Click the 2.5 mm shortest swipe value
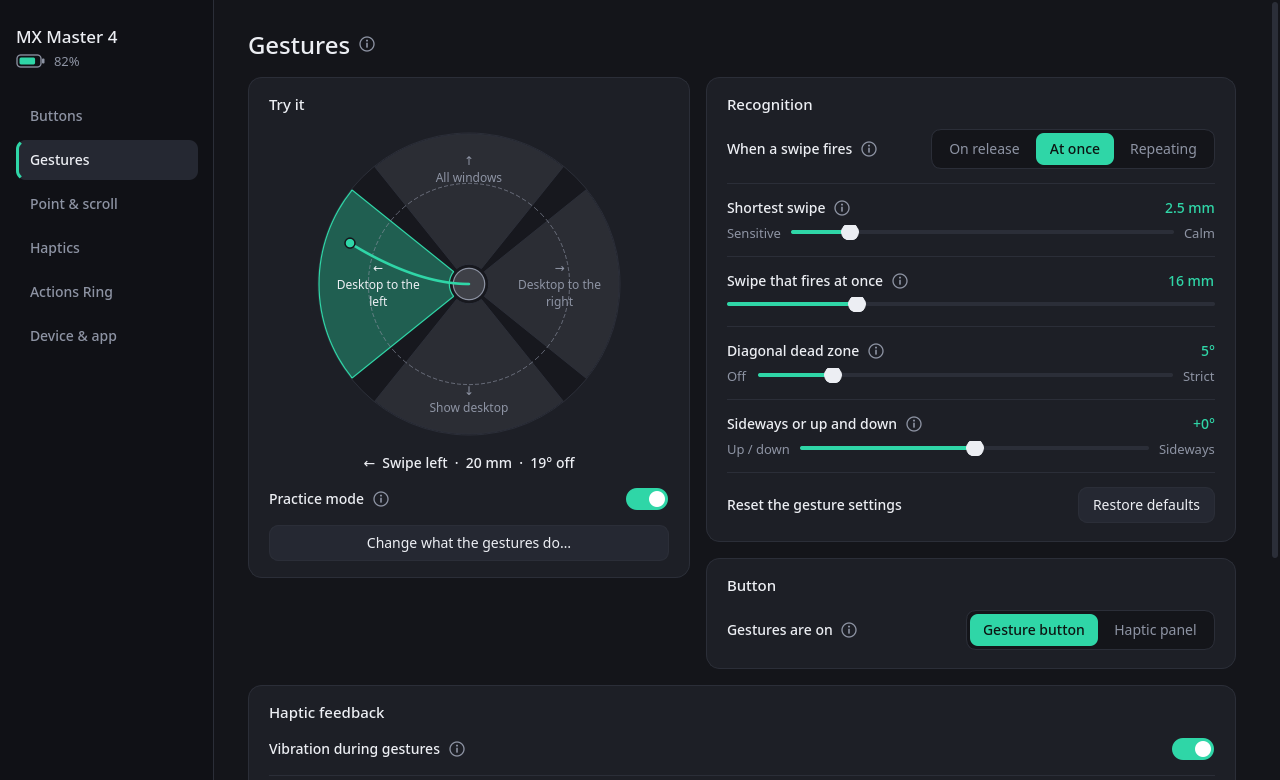The image size is (1280, 780). point(1189,208)
